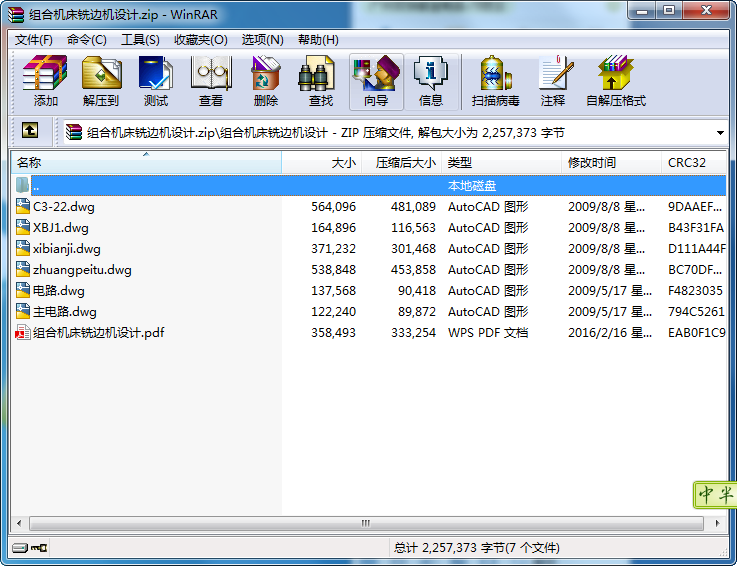Click 自解压格式 (SFX) toolbar icon
The image size is (737, 566).
616,81
